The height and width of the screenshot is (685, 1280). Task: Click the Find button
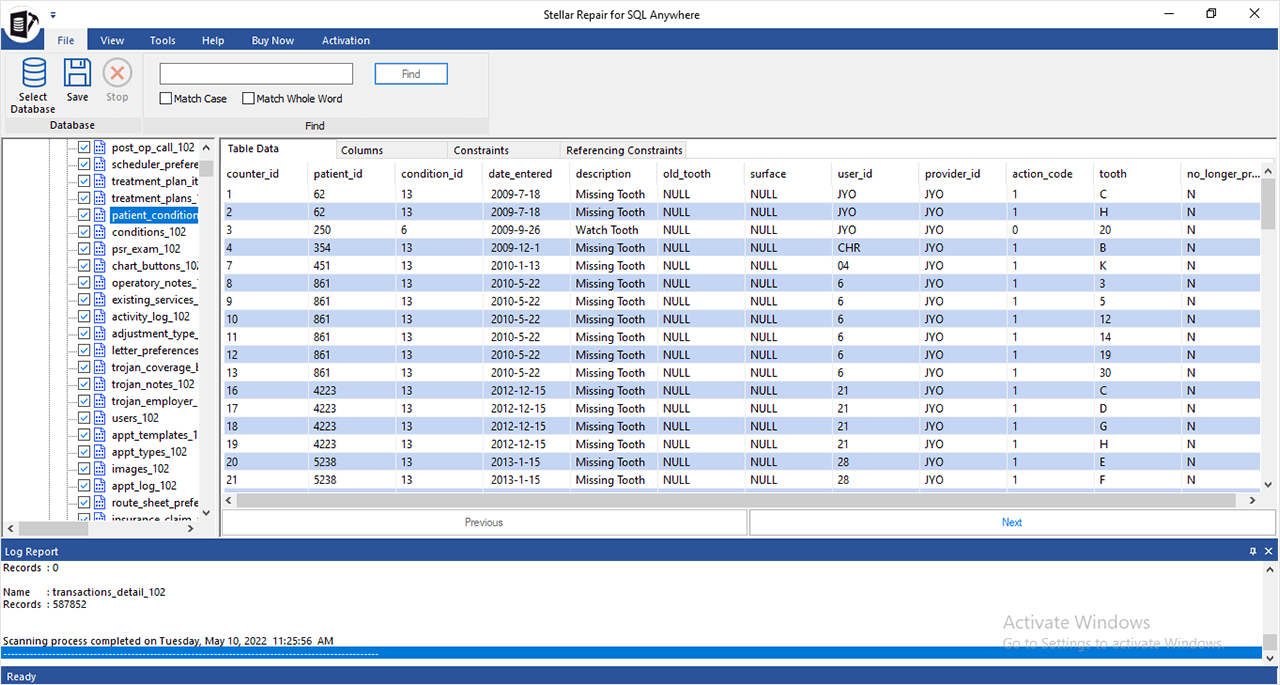click(x=411, y=74)
